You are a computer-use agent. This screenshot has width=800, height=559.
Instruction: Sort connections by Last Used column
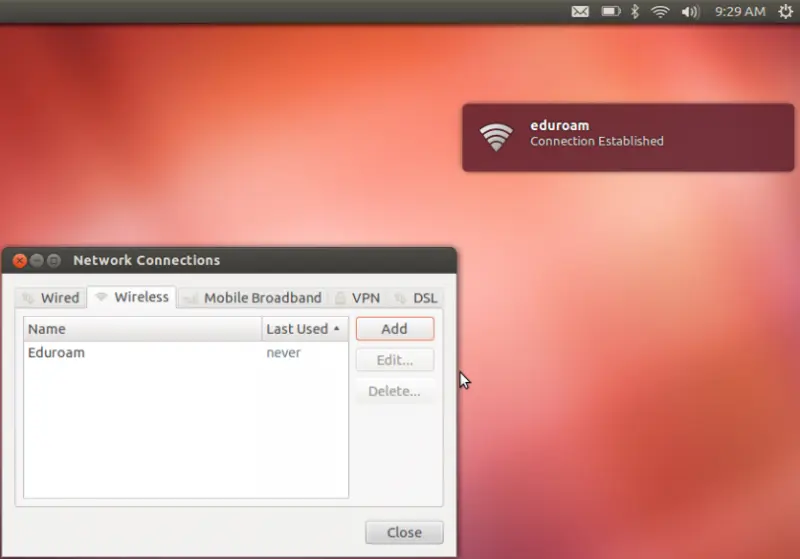point(304,328)
